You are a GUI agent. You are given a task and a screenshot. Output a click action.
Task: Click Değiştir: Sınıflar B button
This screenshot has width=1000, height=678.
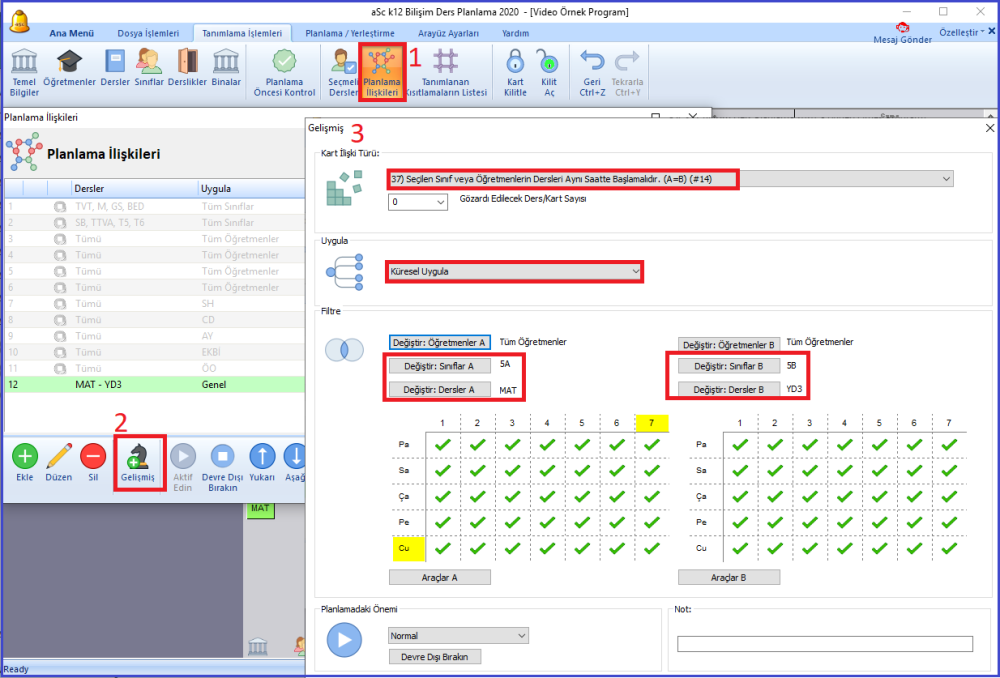point(728,366)
